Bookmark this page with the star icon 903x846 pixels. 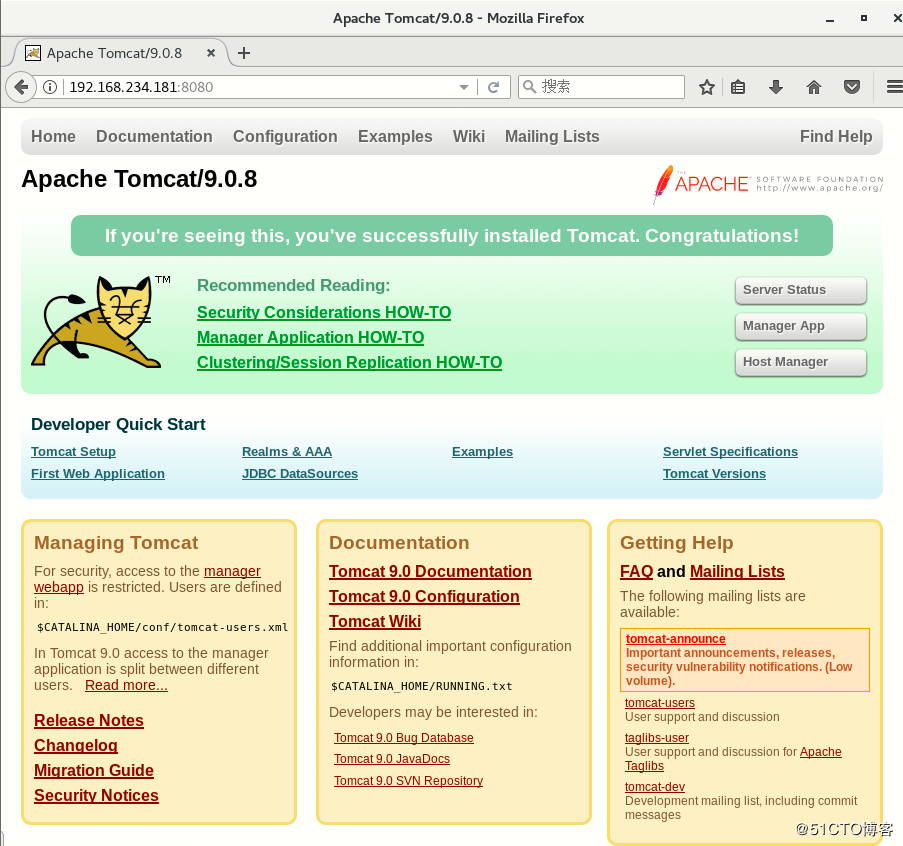[x=706, y=87]
